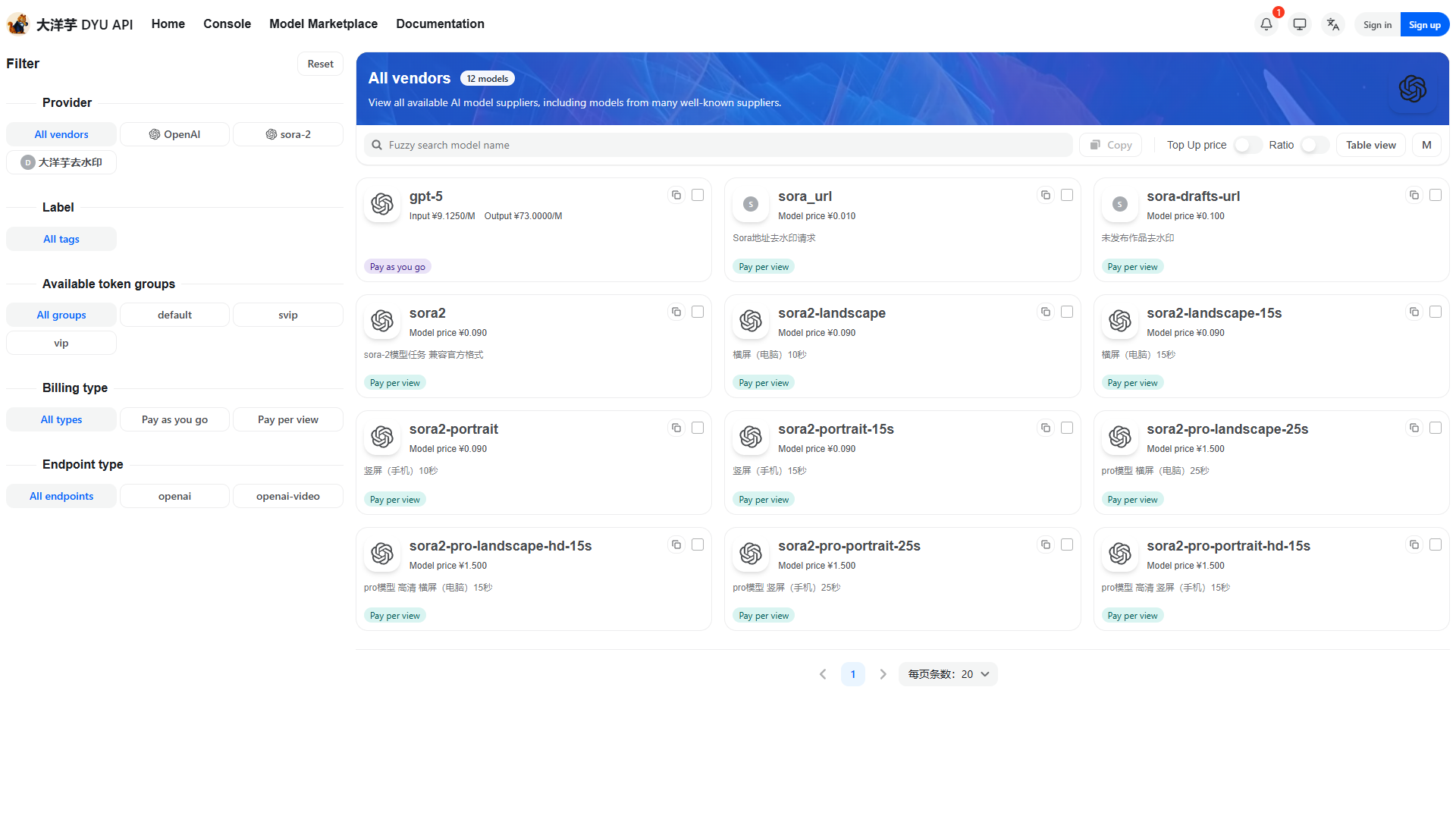This screenshot has height=819, width=1456.
Task: Open notifications via the bell icon
Action: click(x=1265, y=24)
